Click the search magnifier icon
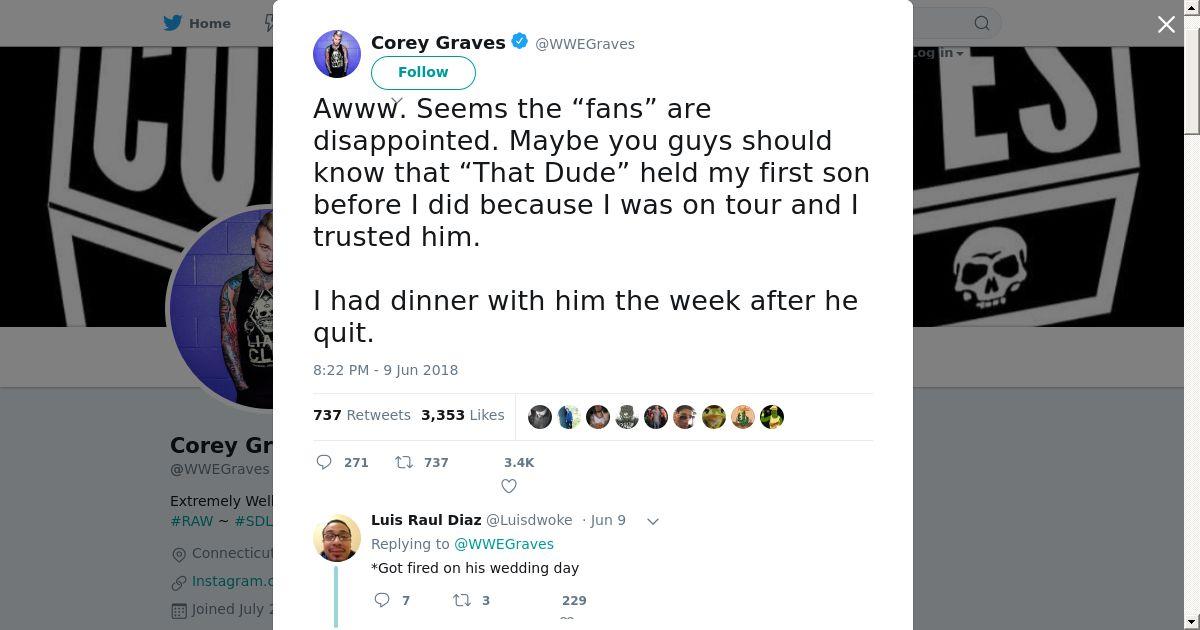Screen dimensions: 1200x630 982,23
